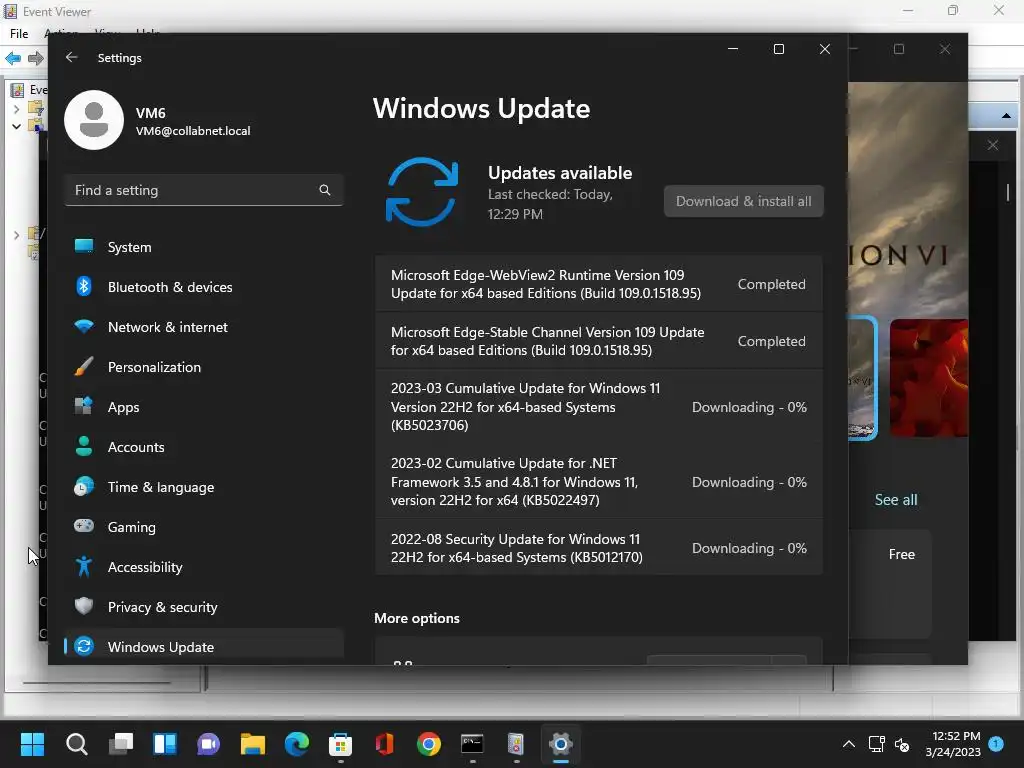Image resolution: width=1024 pixels, height=768 pixels.
Task: Select the KB5023706 cumulative update entry
Action: (x=598, y=407)
